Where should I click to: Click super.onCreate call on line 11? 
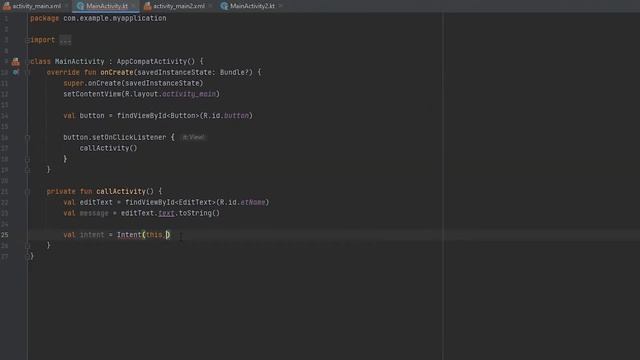pyautogui.click(x=133, y=83)
